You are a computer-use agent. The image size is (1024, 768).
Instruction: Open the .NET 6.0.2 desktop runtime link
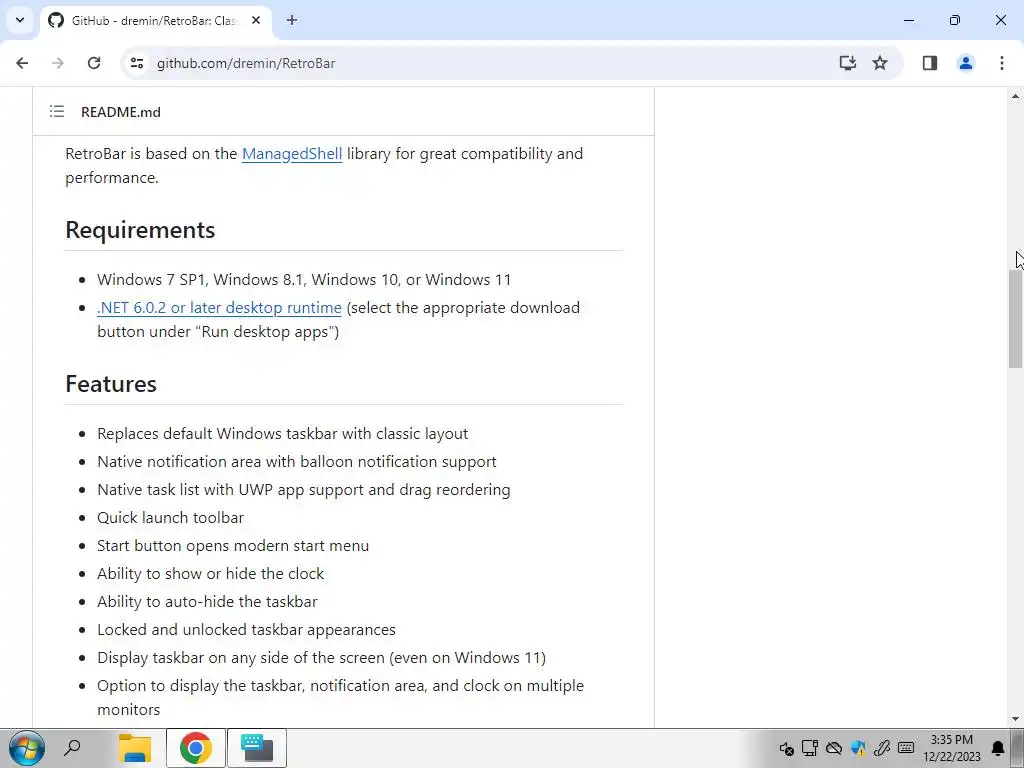[x=219, y=308]
